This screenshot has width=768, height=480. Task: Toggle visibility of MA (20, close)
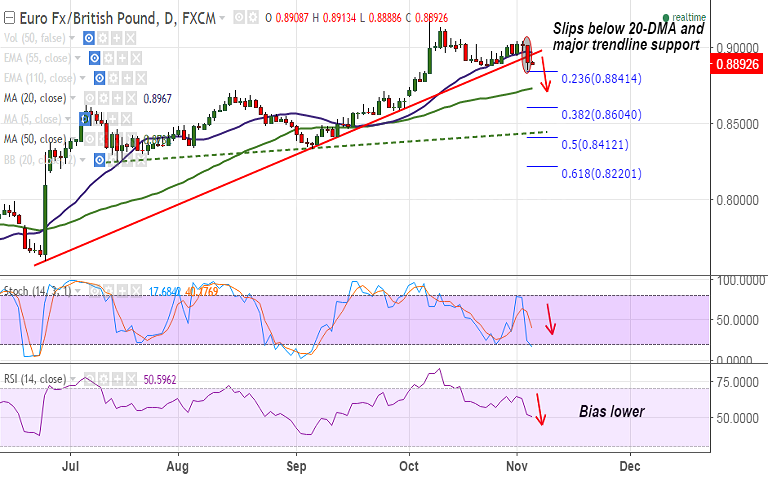click(90, 98)
